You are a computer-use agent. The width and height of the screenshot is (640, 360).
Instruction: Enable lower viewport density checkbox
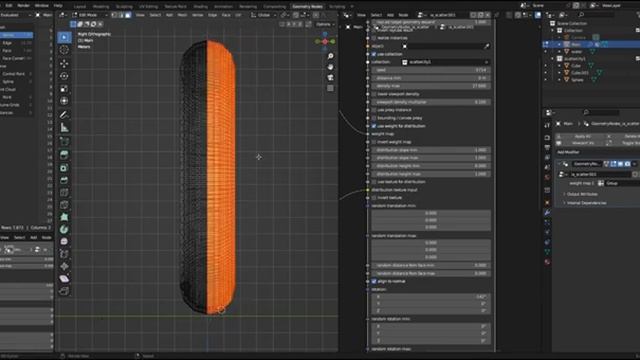coord(374,94)
